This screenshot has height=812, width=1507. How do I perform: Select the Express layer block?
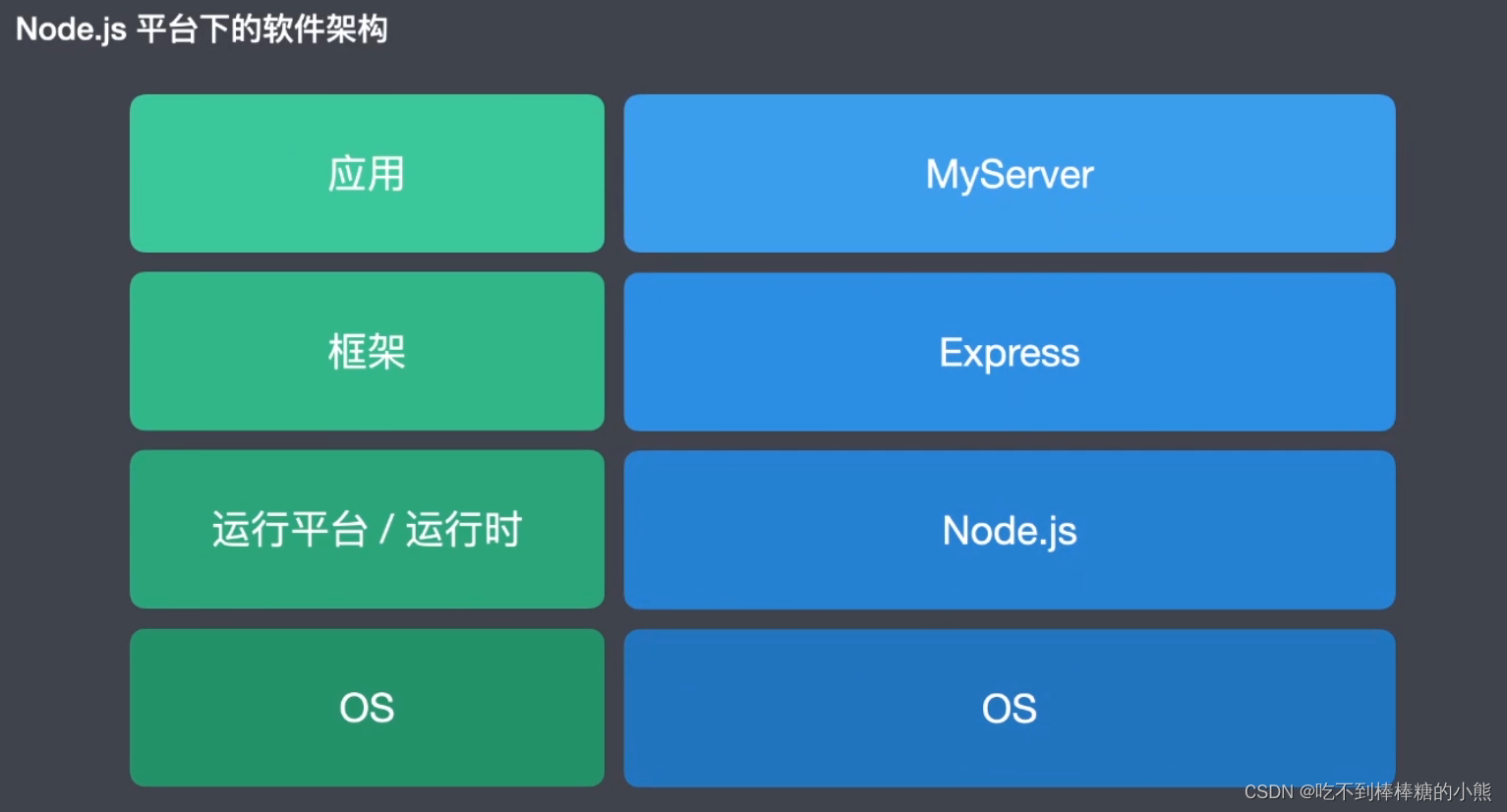pyautogui.click(x=1009, y=352)
